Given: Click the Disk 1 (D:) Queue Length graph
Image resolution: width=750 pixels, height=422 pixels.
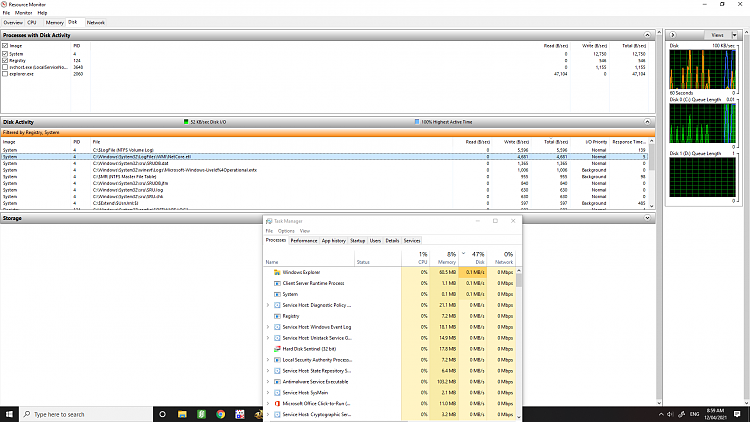Looking at the screenshot, I should tap(702, 177).
